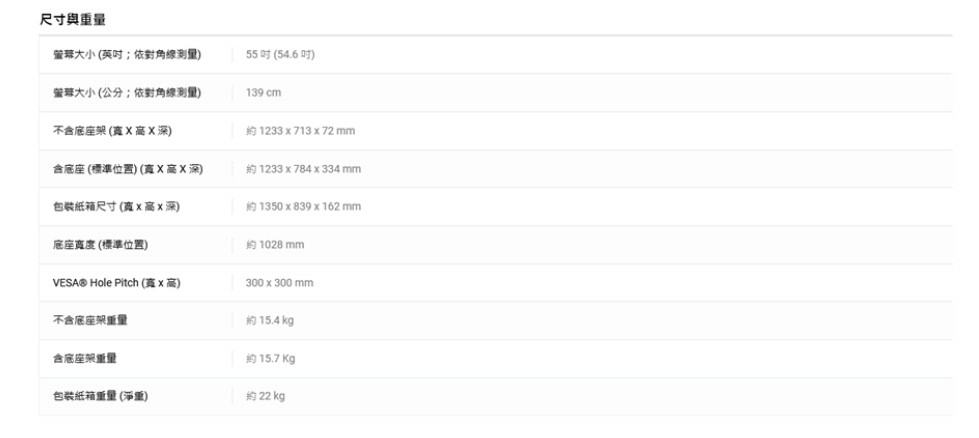
Task: Select the 螢幕大小 (英吋) row label
Action: pos(127,54)
